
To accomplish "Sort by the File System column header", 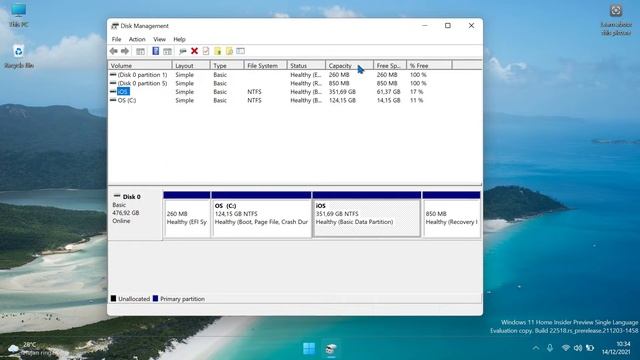I will (265, 65).
